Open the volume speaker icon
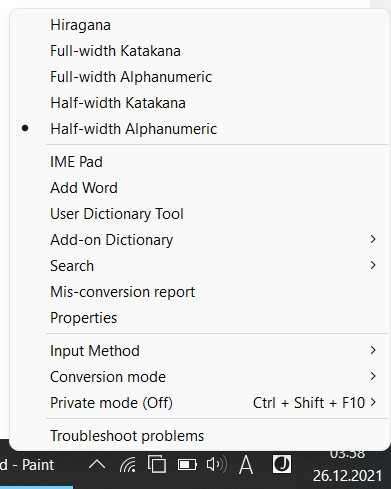This screenshot has height=489, width=391. tap(216, 464)
